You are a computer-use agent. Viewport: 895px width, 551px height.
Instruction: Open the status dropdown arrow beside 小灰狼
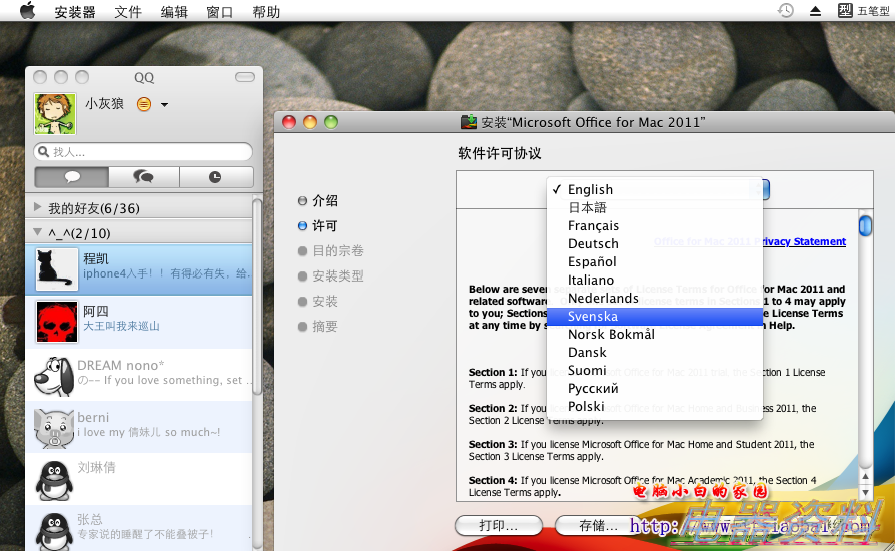[164, 105]
